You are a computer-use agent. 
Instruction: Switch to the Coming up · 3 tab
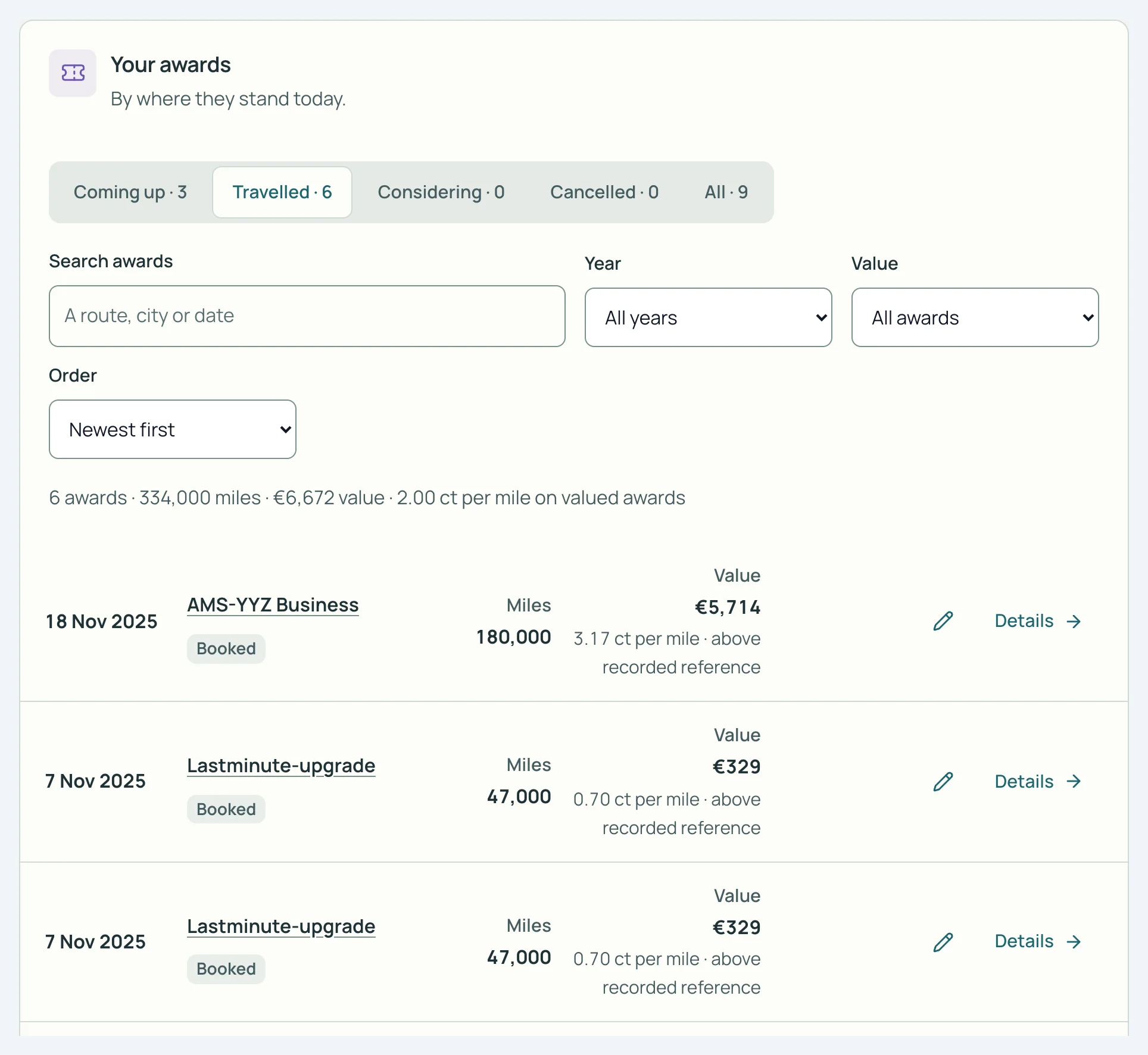[x=130, y=192]
